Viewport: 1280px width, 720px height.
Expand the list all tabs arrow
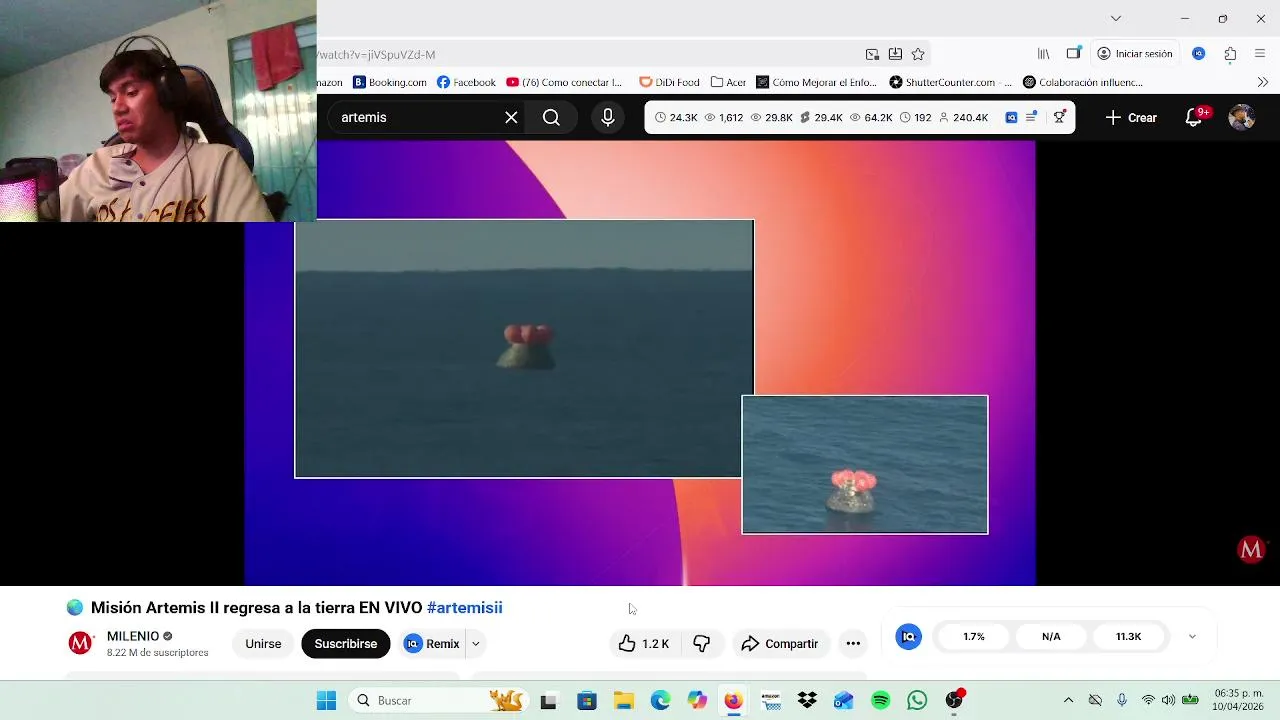(x=1116, y=18)
